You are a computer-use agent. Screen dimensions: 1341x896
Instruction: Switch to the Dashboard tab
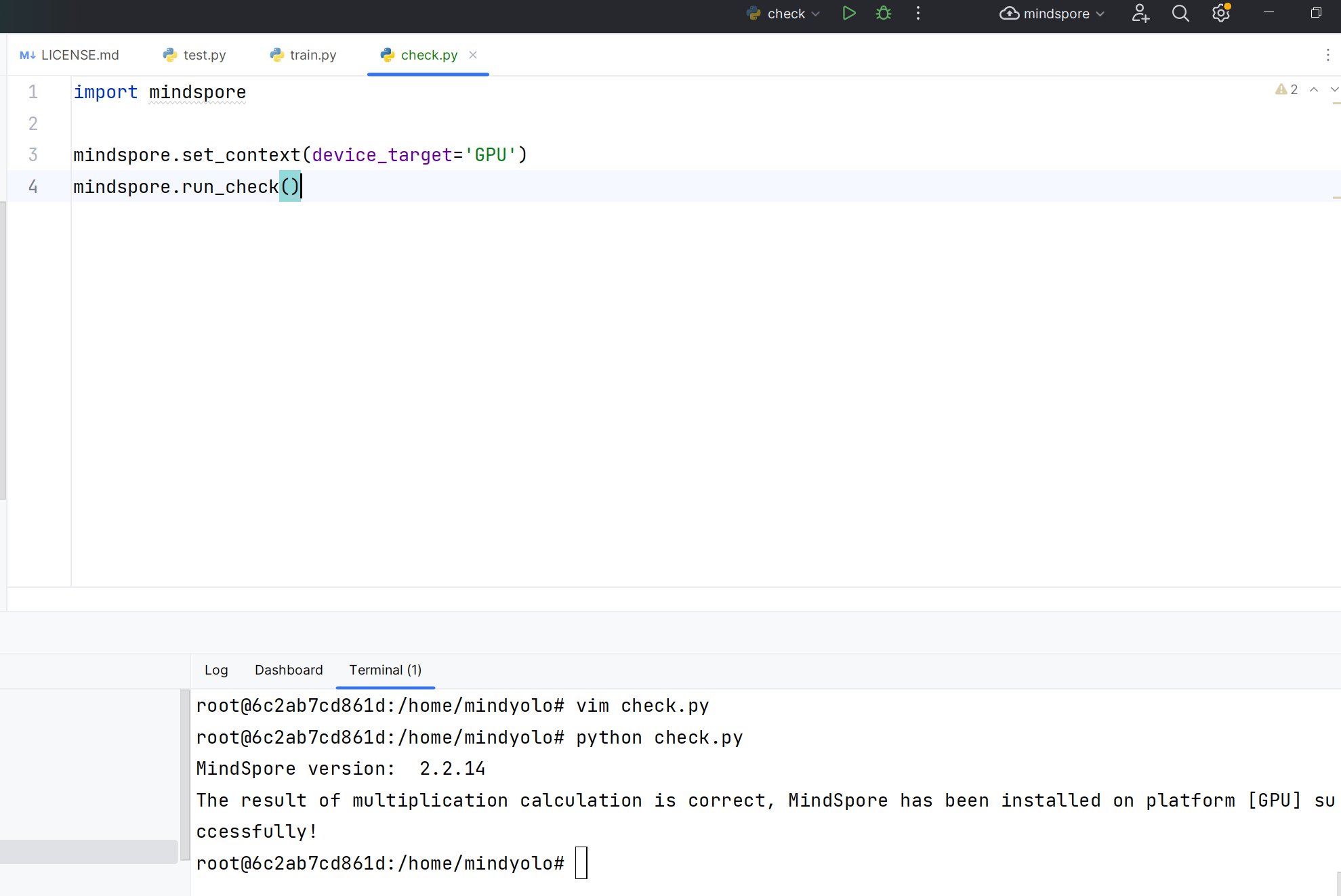pyautogui.click(x=288, y=670)
